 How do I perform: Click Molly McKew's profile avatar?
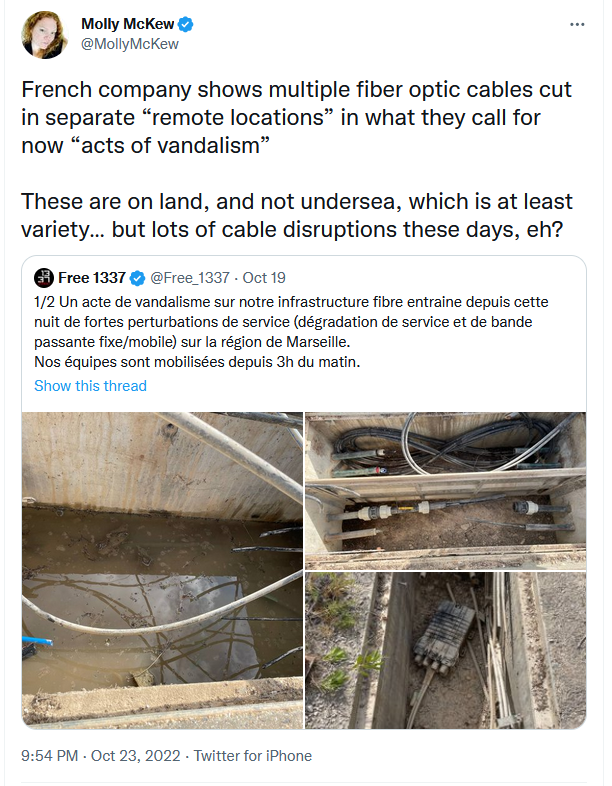point(45,36)
